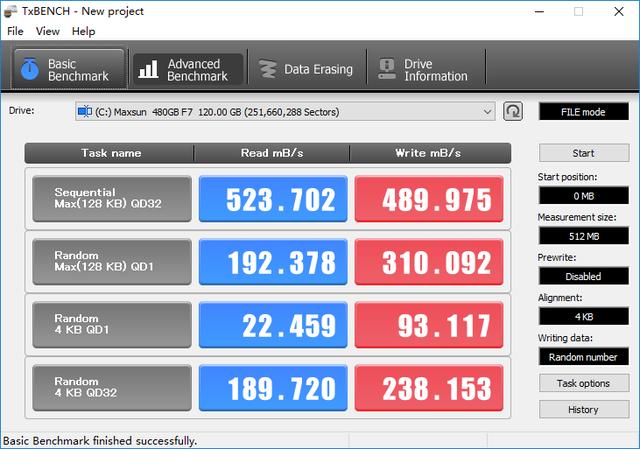Image resolution: width=640 pixels, height=449 pixels.
Task: Maximize the TxBENCH window
Action: [x=578, y=11]
